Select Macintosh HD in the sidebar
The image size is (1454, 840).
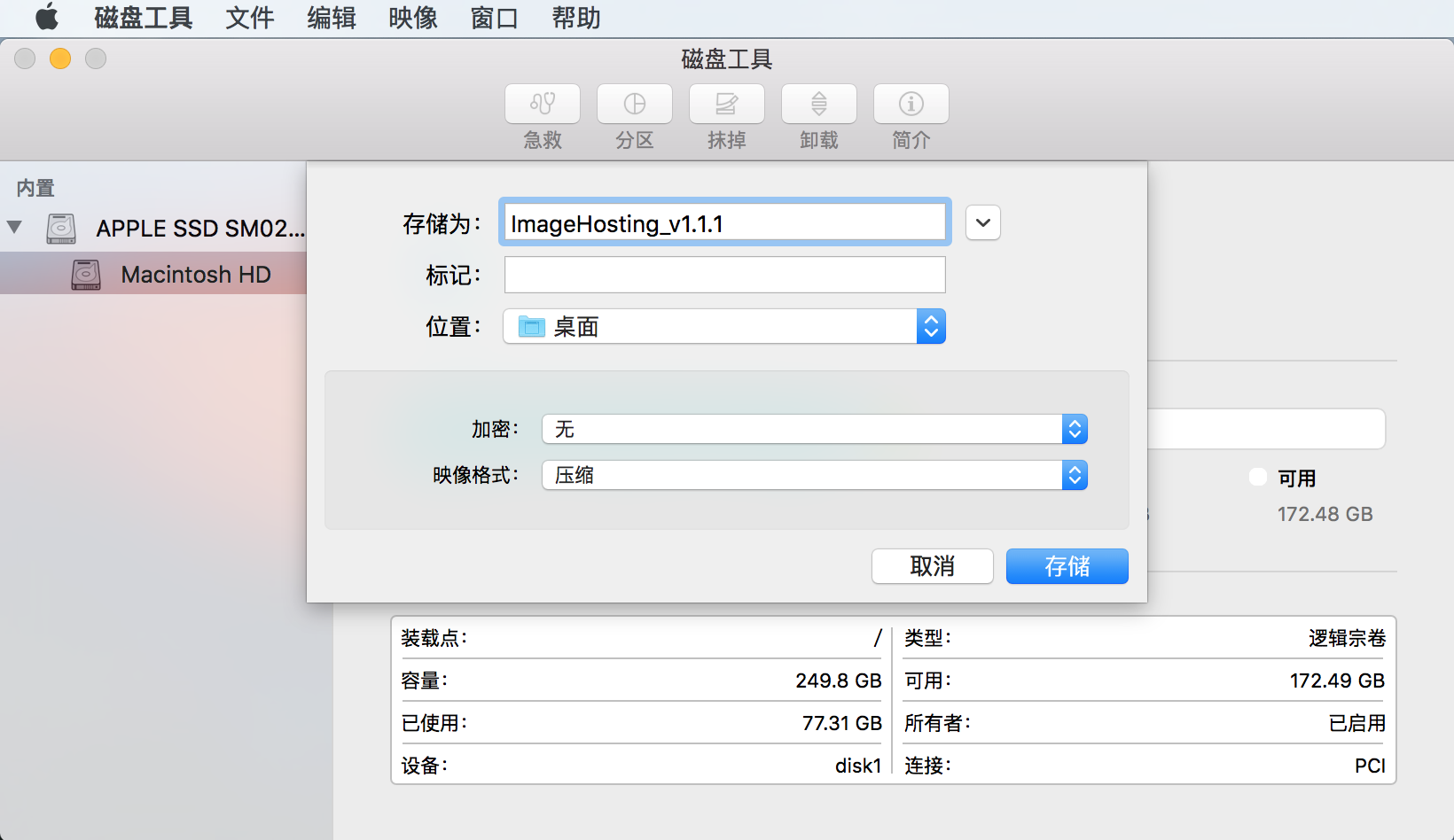coord(153,274)
